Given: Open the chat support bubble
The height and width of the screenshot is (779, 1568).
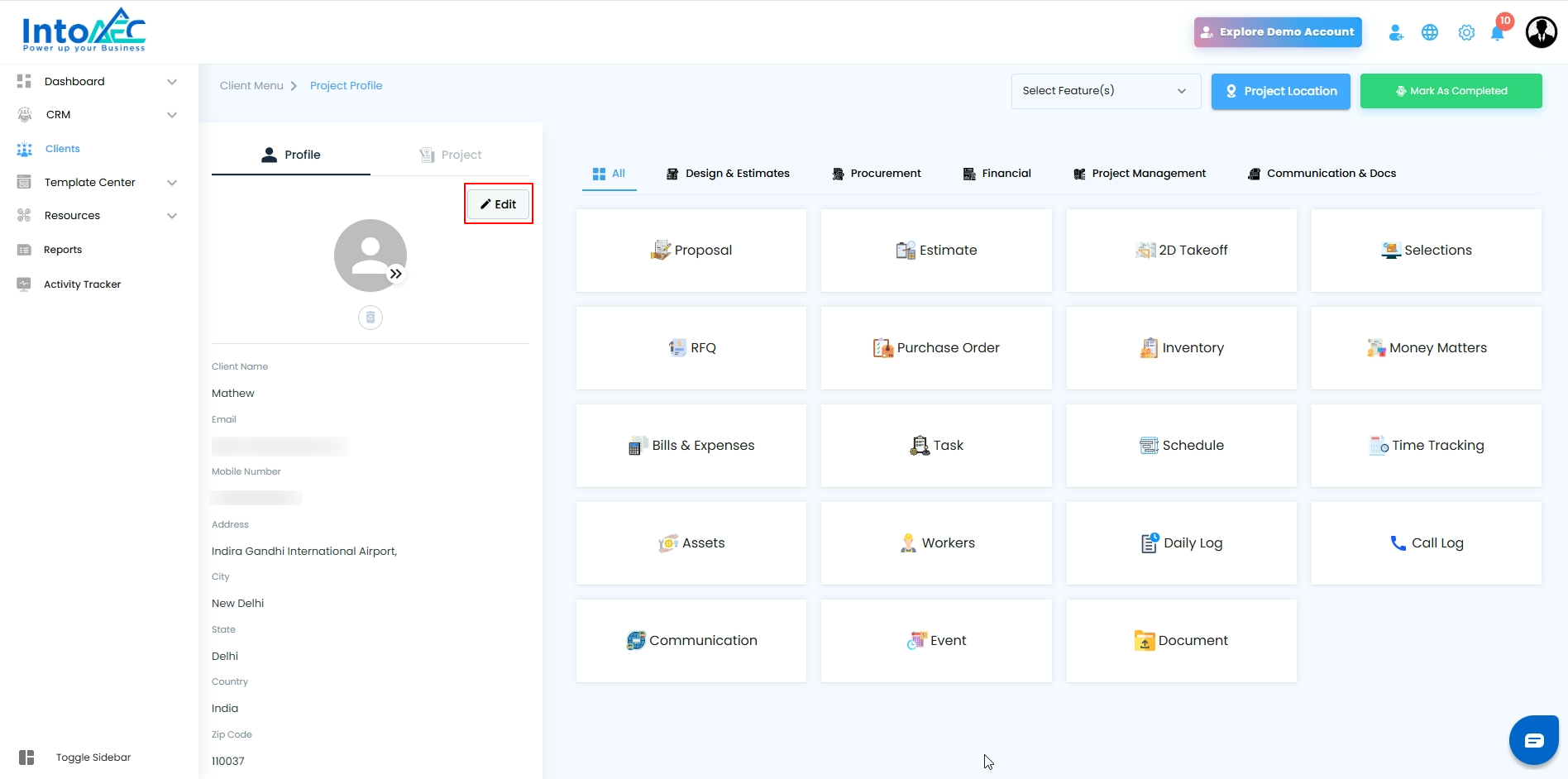Looking at the screenshot, I should (x=1534, y=740).
